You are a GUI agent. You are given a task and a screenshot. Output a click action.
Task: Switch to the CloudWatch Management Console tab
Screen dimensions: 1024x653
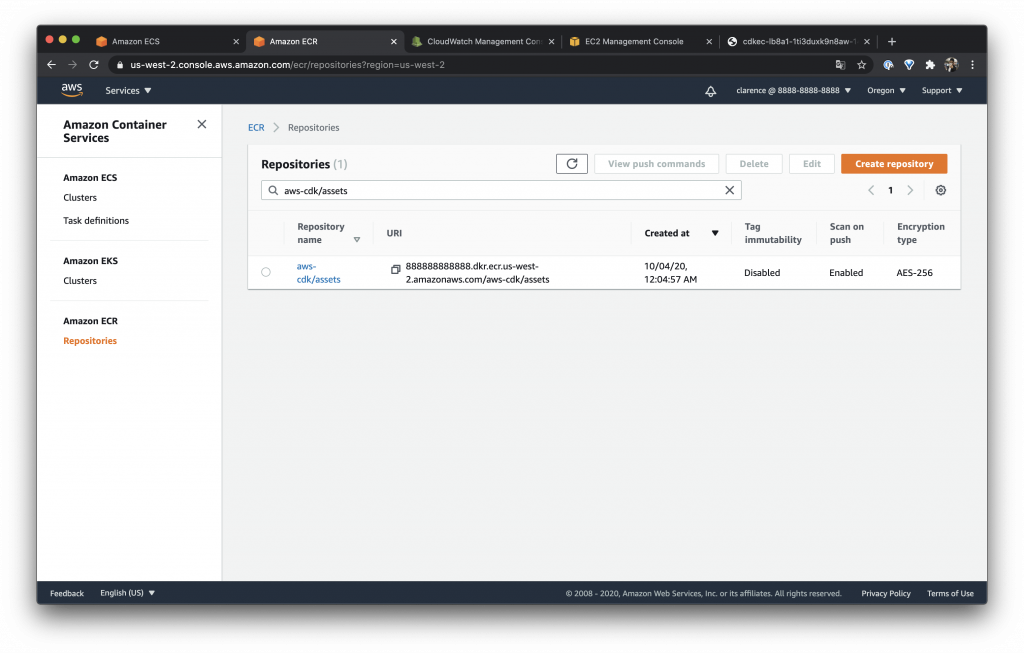click(x=482, y=41)
